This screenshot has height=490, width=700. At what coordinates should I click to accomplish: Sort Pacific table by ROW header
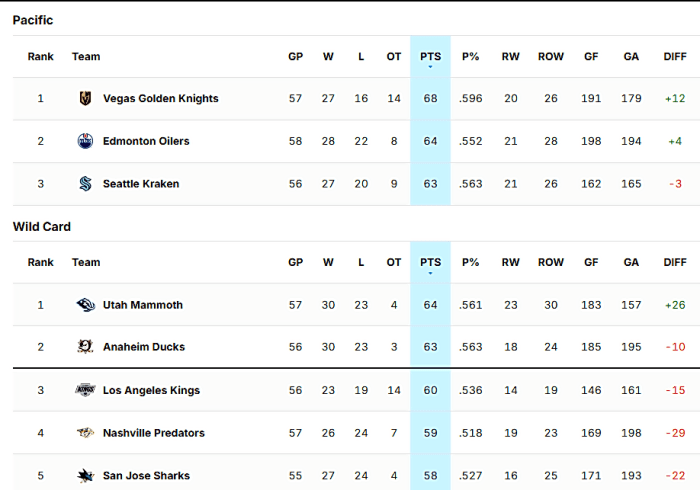[551, 57]
